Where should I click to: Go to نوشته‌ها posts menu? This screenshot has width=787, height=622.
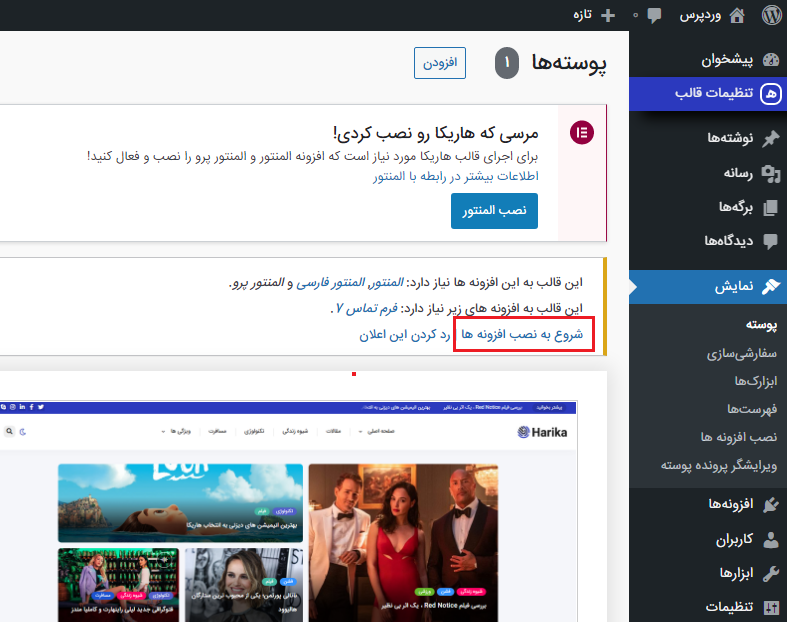(721, 138)
